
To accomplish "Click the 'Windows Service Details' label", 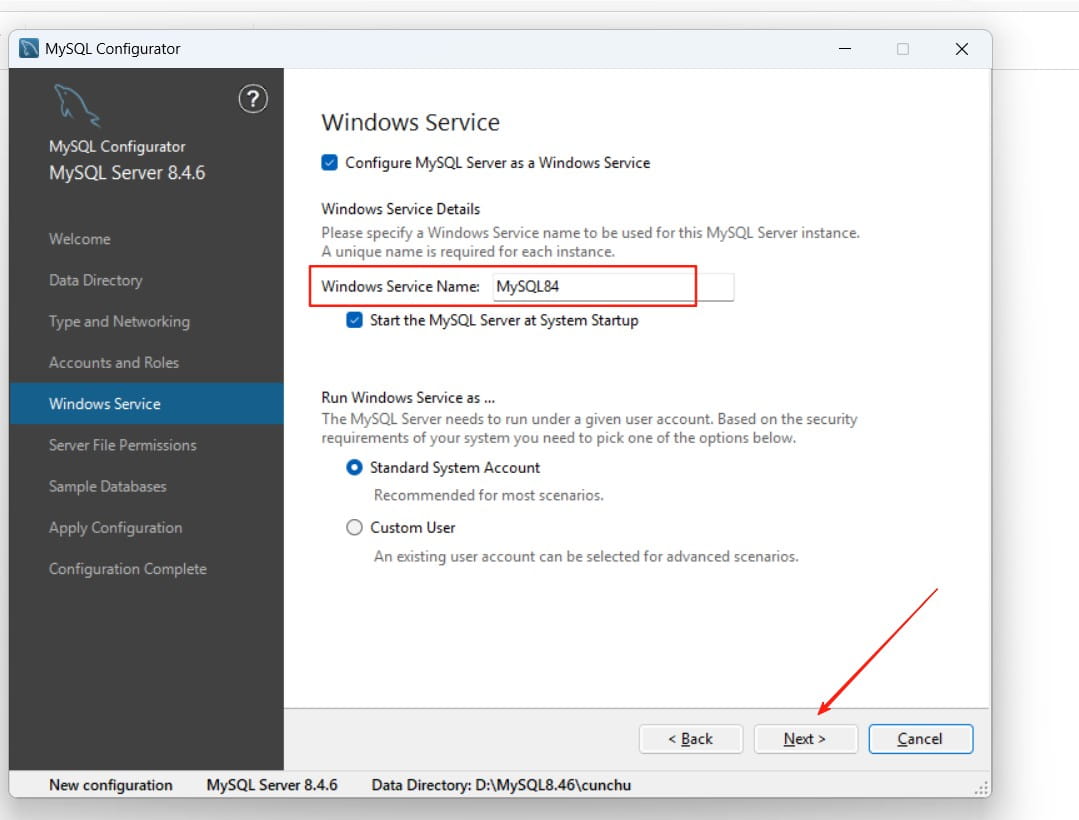I will [x=400, y=209].
